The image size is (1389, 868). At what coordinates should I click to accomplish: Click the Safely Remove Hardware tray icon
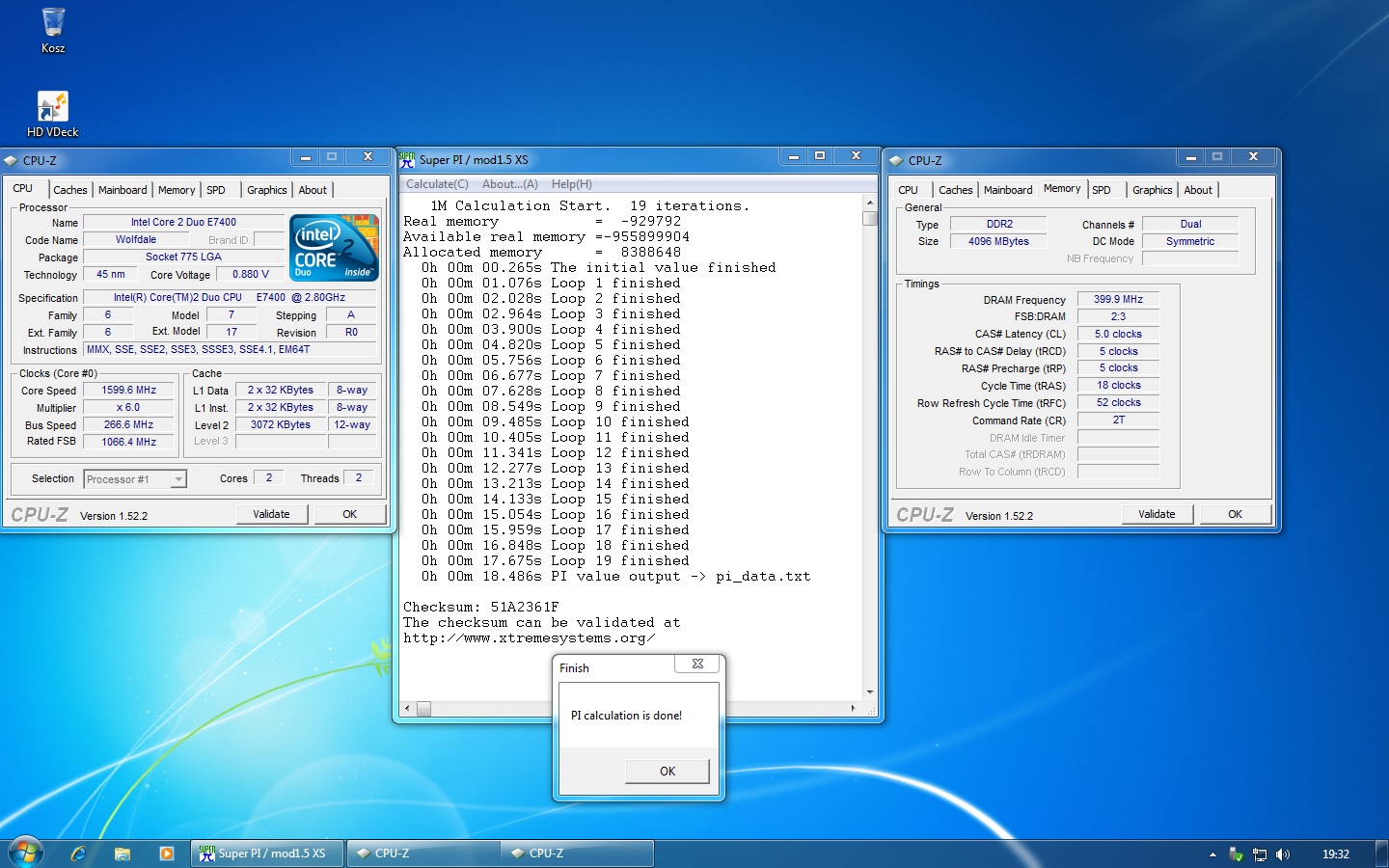tap(1236, 854)
